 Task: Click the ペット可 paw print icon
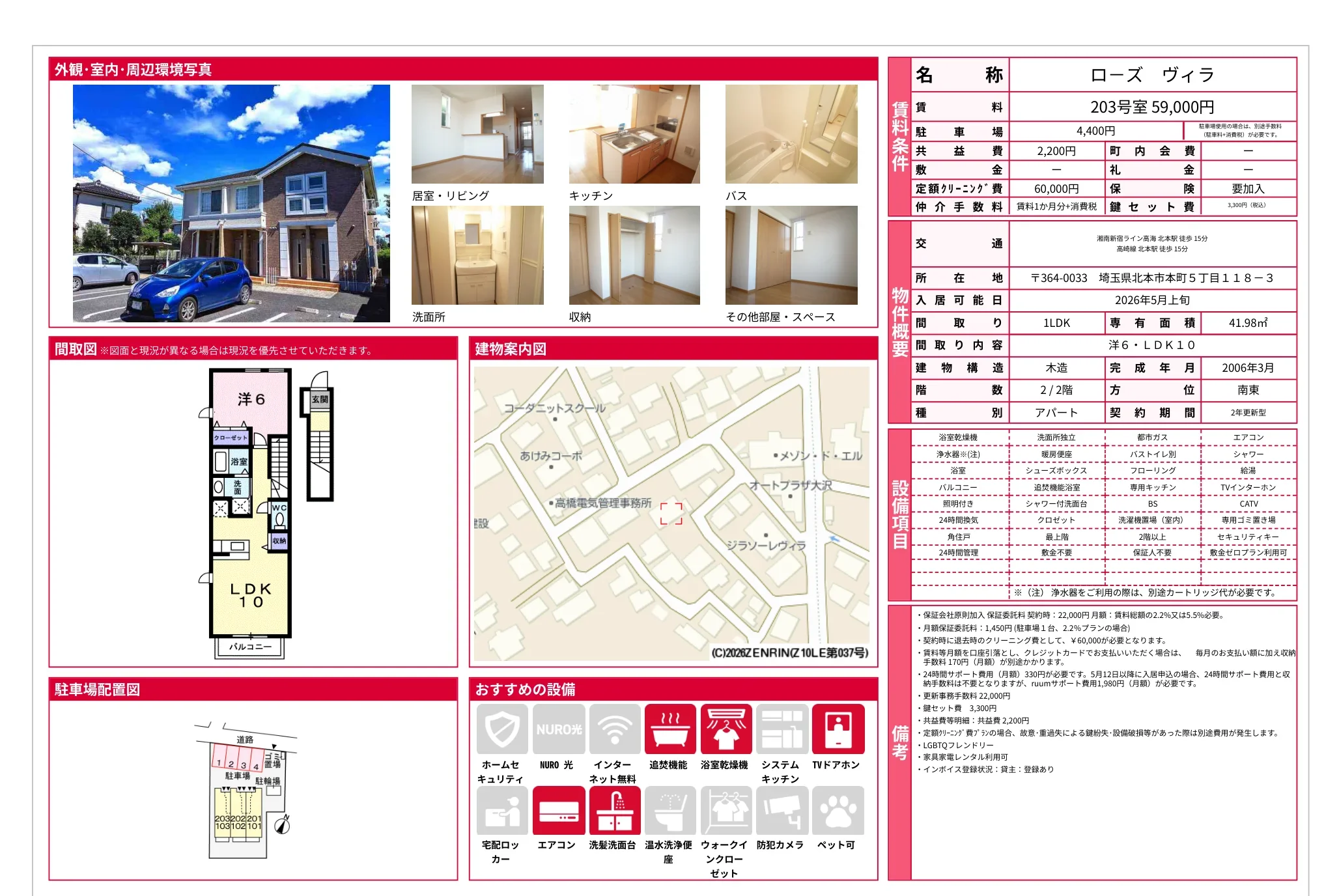point(838,811)
